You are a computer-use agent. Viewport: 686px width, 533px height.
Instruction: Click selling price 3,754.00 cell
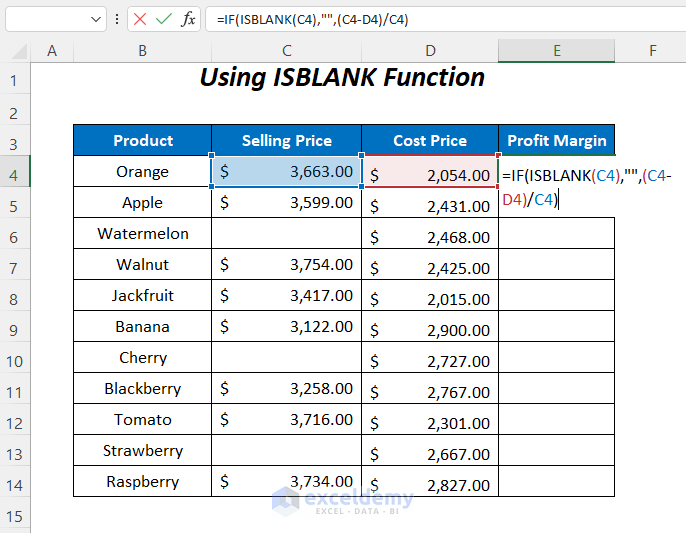[287, 264]
